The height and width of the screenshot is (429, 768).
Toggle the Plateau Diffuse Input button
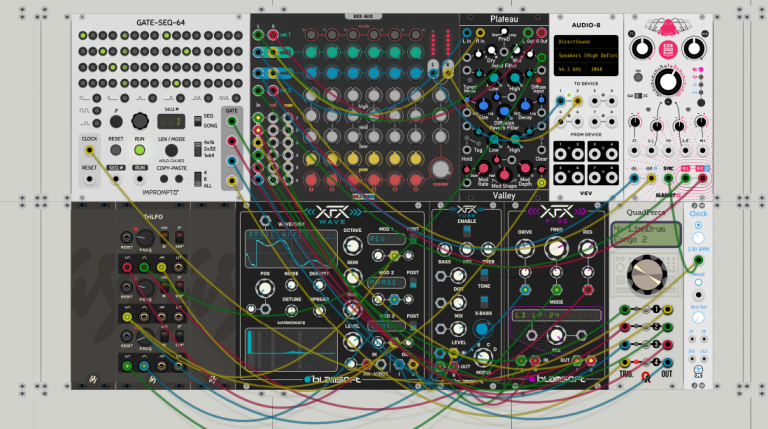coord(539,80)
